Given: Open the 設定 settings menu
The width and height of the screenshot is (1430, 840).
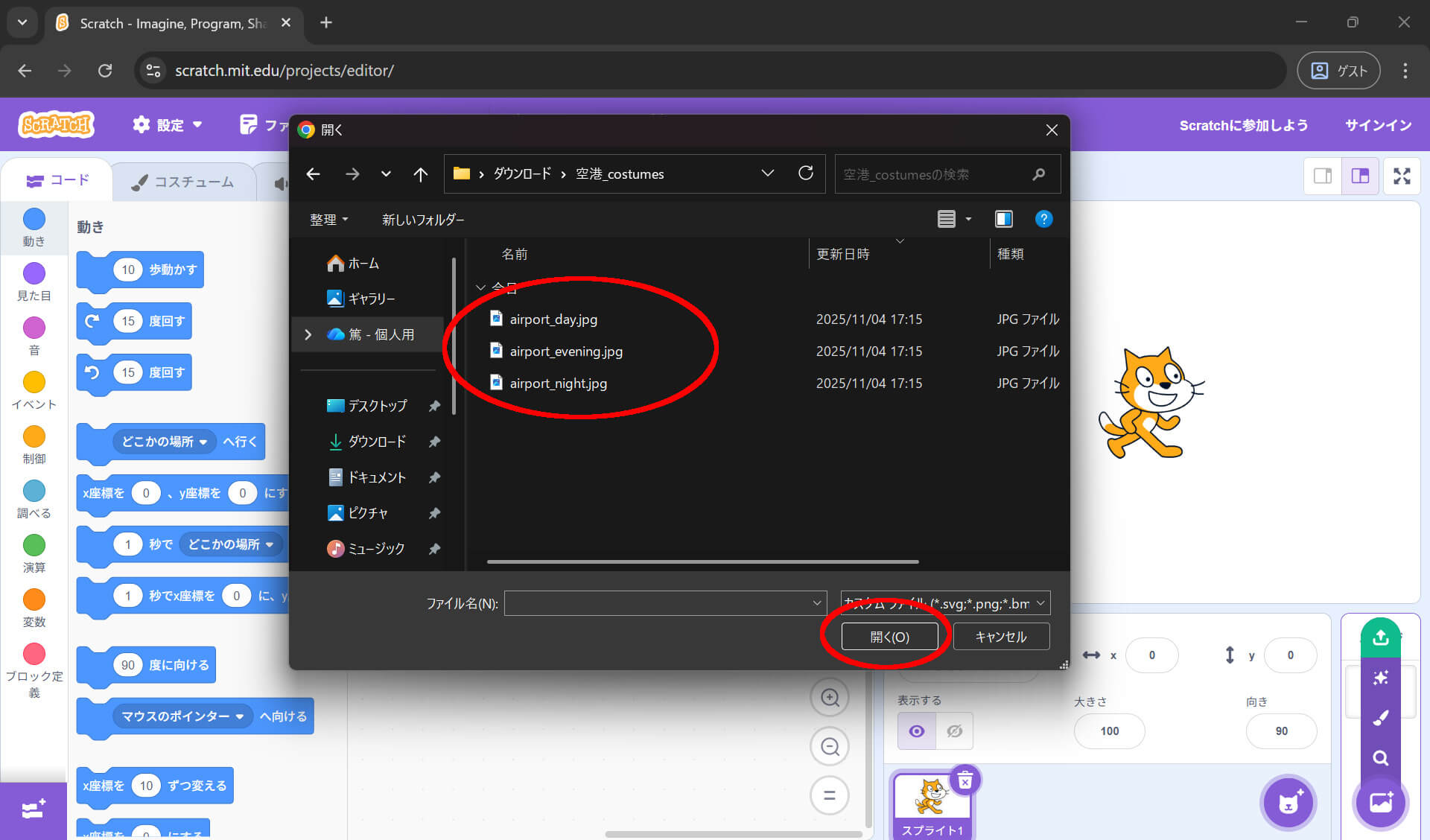Looking at the screenshot, I should (x=168, y=125).
